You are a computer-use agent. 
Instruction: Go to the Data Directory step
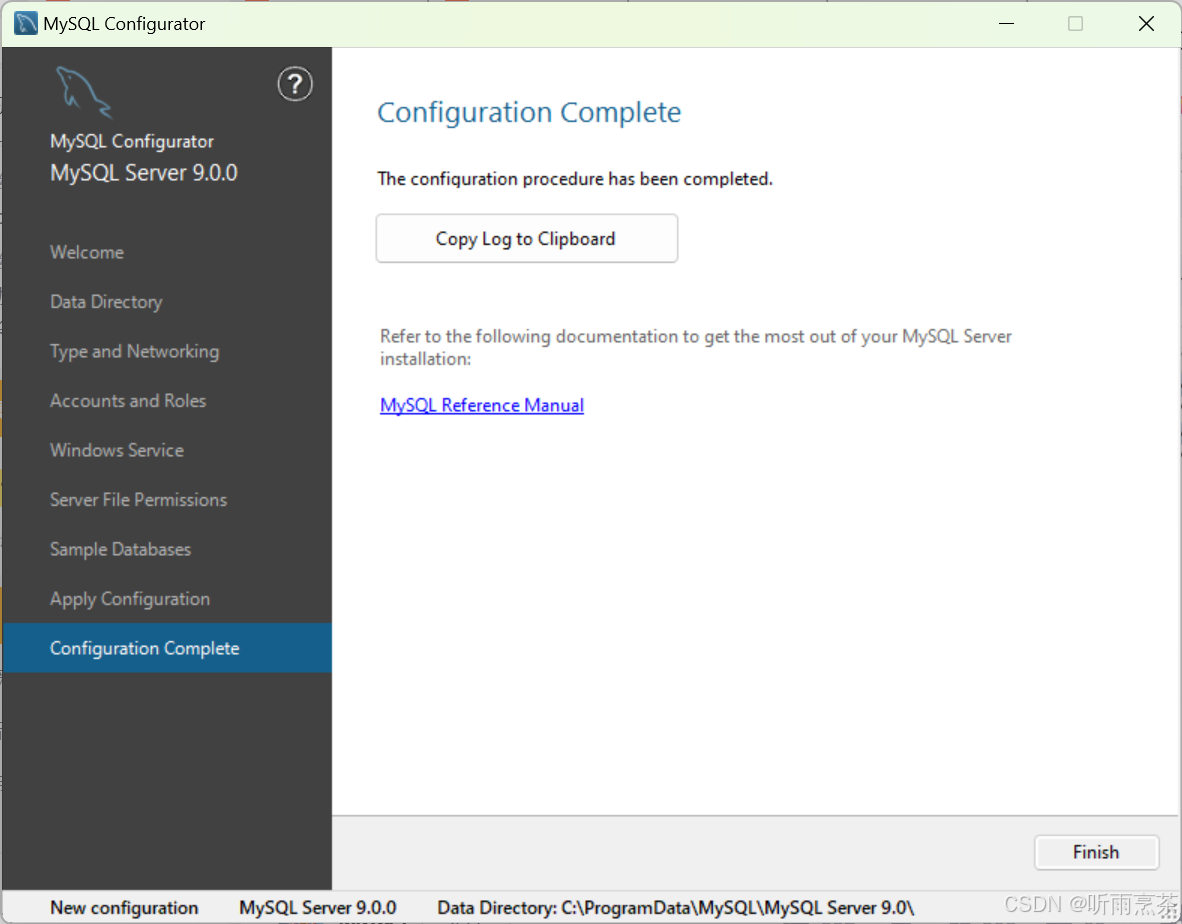pyautogui.click(x=106, y=302)
